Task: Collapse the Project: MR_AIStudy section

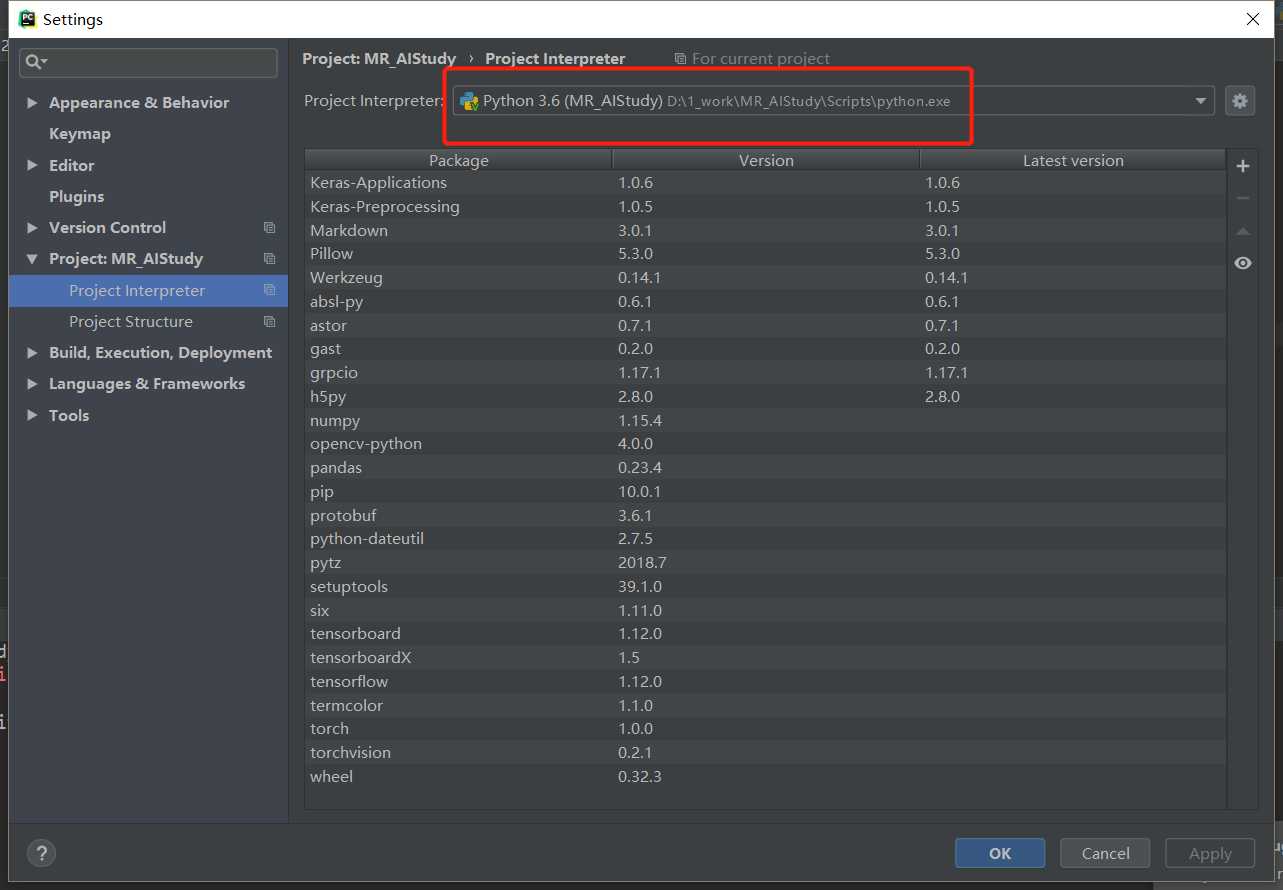Action: [32, 259]
